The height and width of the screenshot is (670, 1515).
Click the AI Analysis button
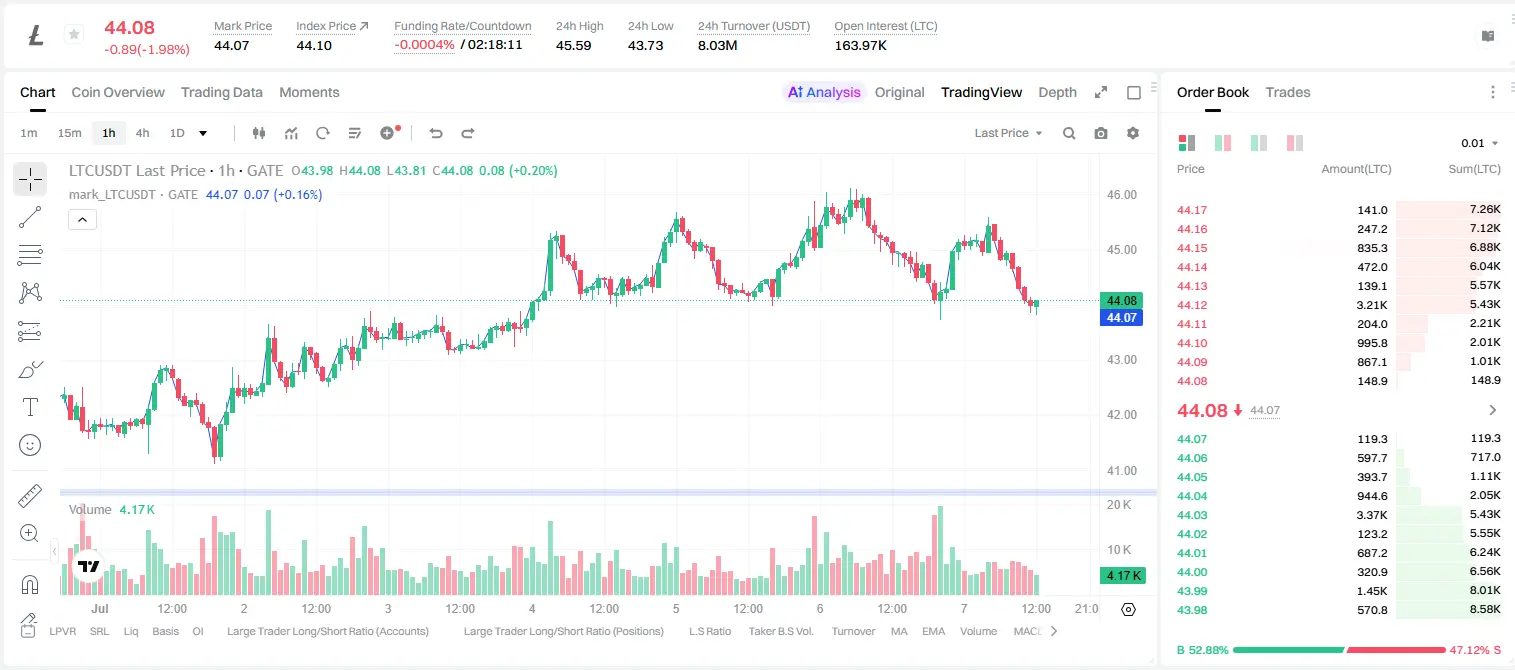[x=824, y=92]
